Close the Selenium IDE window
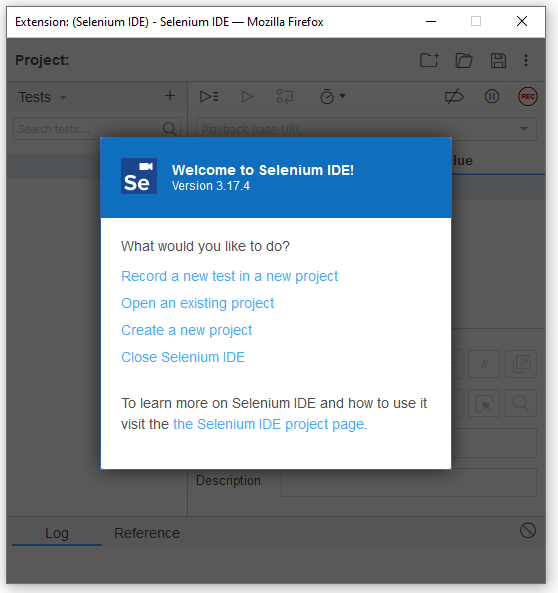Viewport: 558px width, 593px height. tap(522, 22)
